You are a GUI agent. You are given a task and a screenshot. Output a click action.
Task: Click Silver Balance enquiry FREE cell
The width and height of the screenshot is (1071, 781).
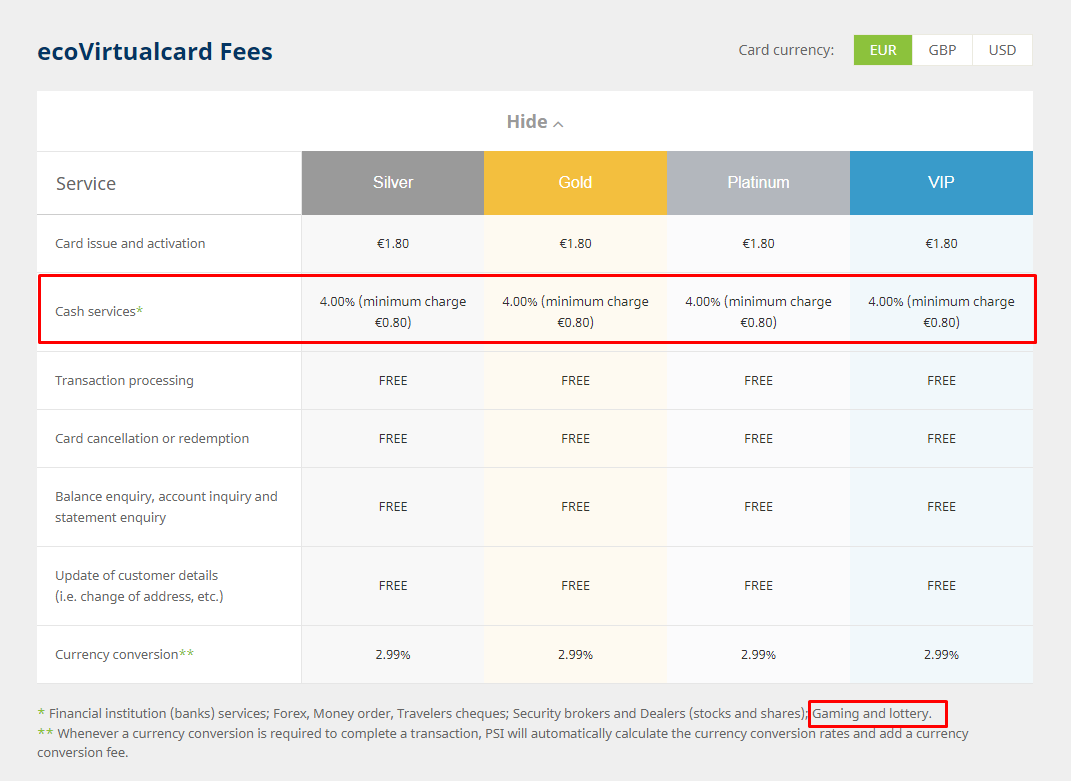(x=393, y=506)
